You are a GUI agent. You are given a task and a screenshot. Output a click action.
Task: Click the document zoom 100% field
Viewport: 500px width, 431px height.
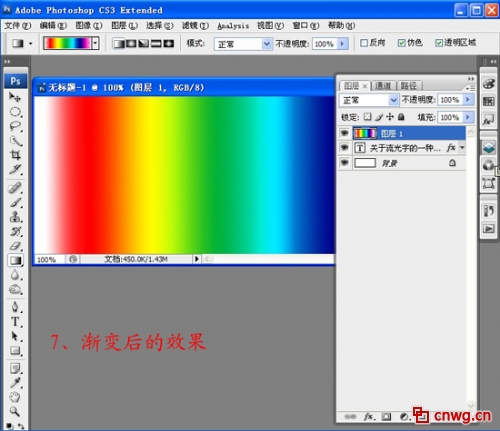pos(49,259)
